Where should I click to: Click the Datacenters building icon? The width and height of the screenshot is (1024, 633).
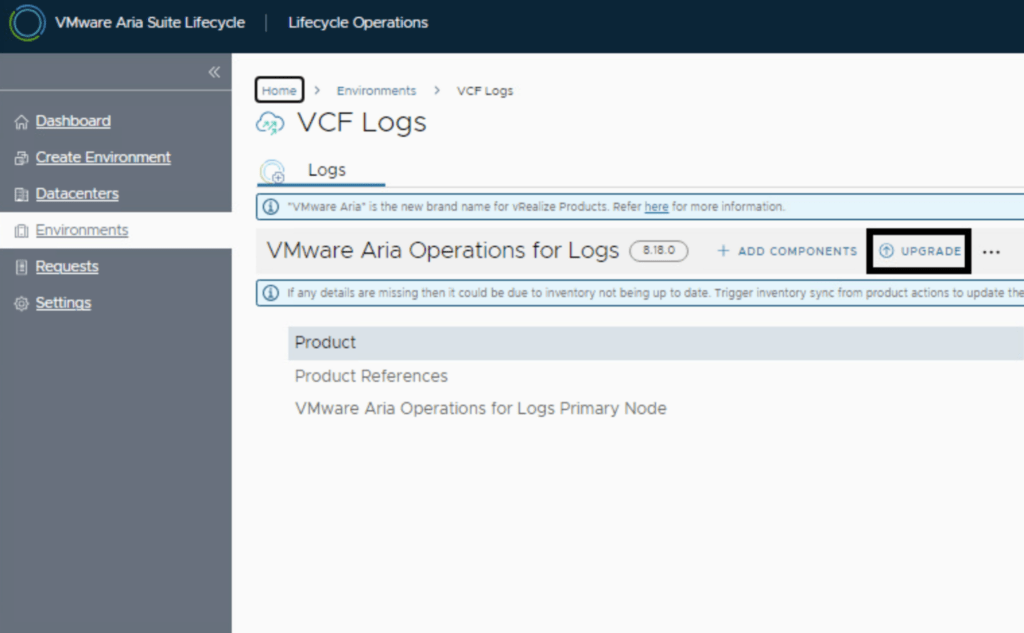pyautogui.click(x=21, y=194)
